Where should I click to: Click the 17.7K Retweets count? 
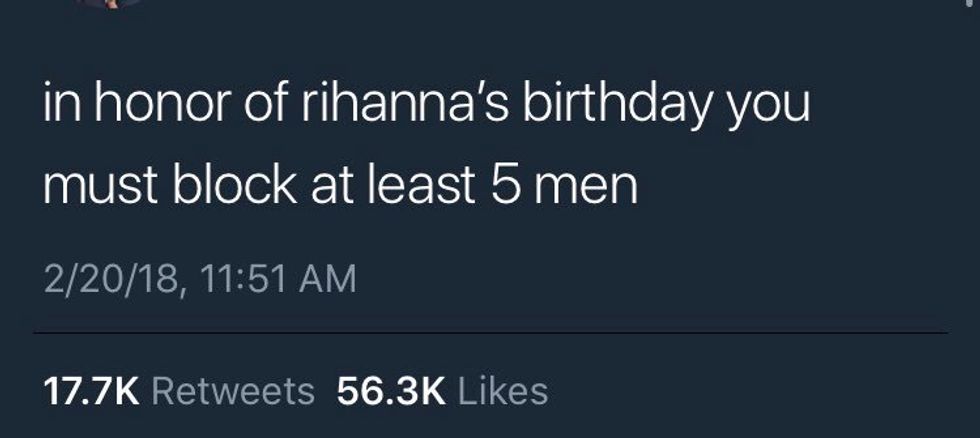pos(180,391)
